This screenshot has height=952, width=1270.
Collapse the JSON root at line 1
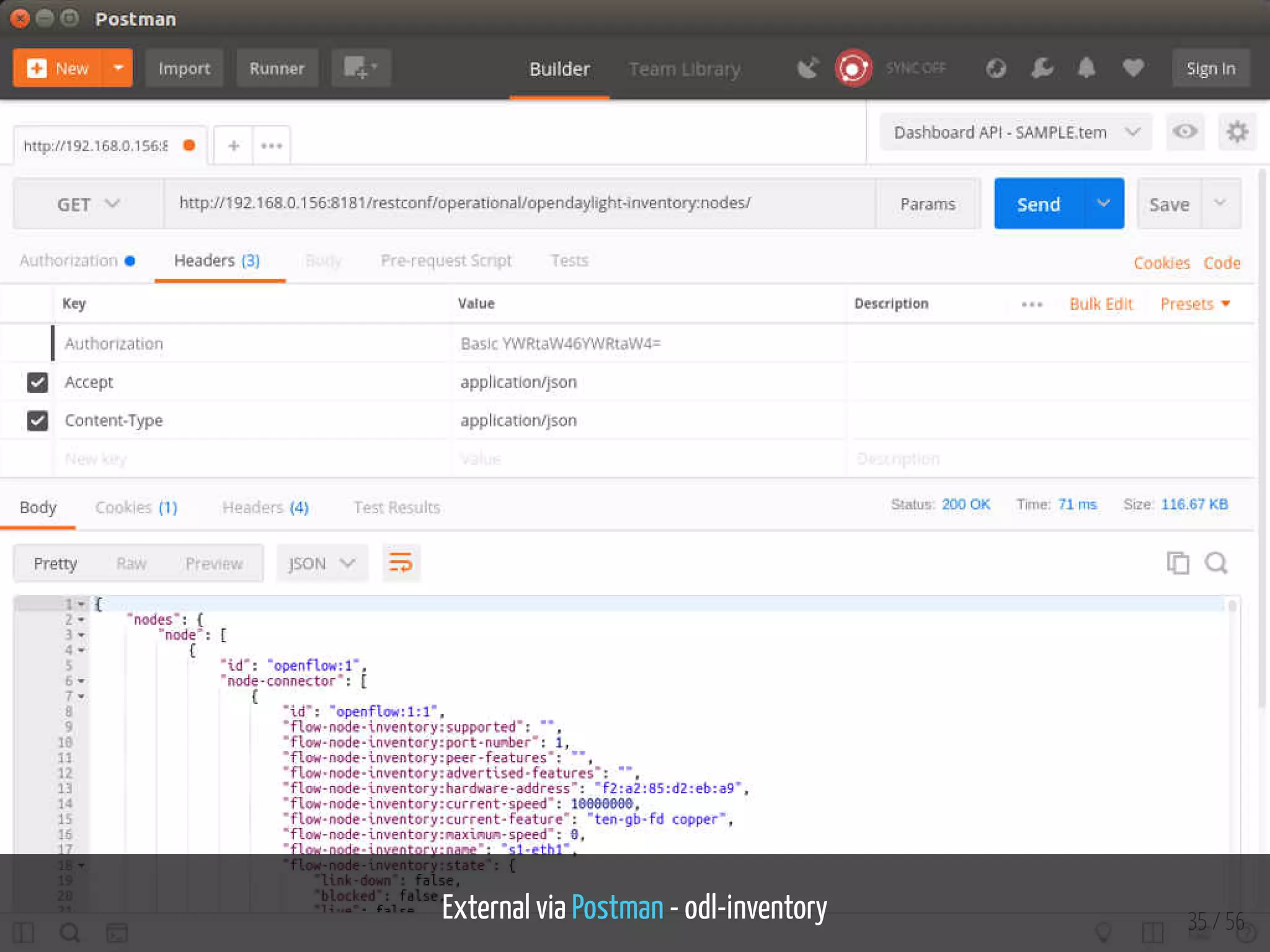tap(81, 604)
